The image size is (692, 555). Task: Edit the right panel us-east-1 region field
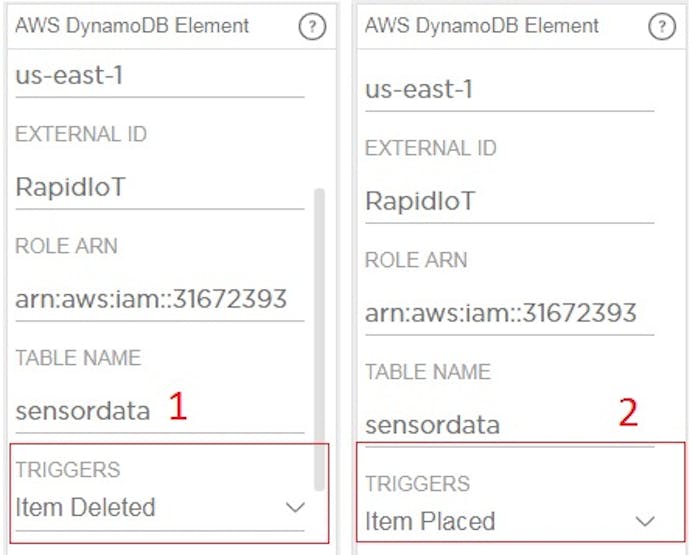coord(510,90)
